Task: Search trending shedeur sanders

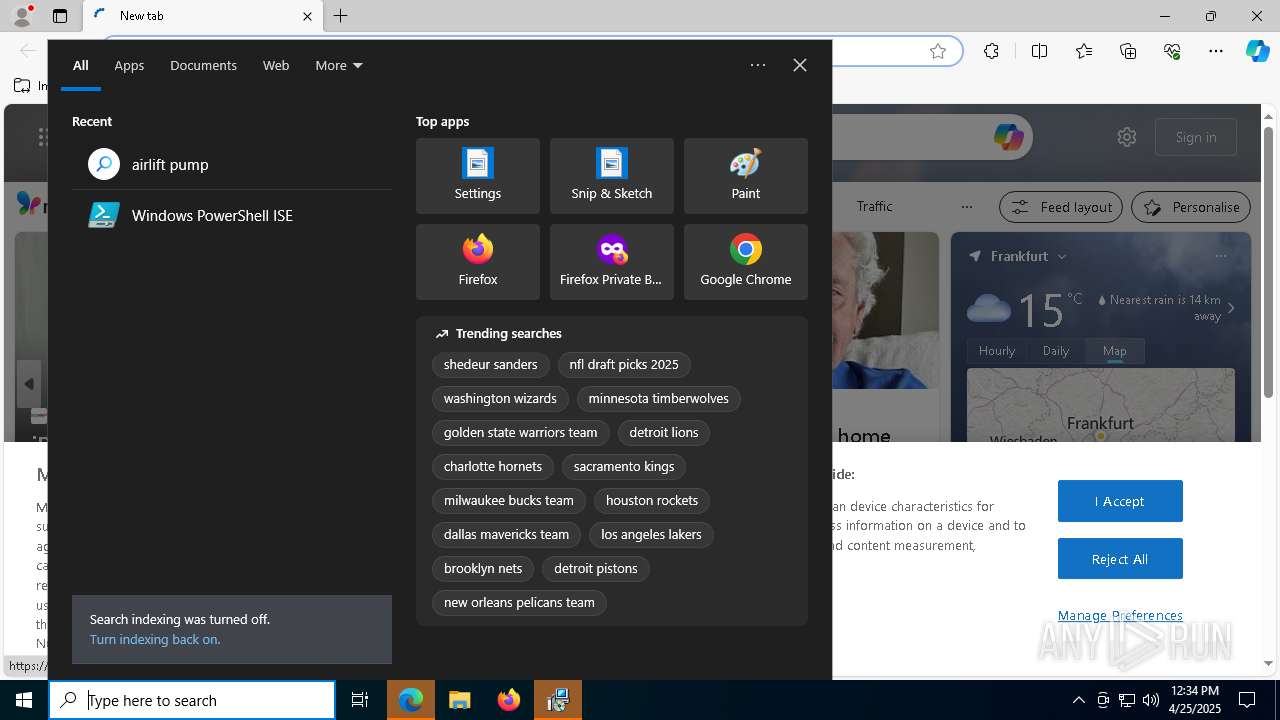Action: point(491,364)
